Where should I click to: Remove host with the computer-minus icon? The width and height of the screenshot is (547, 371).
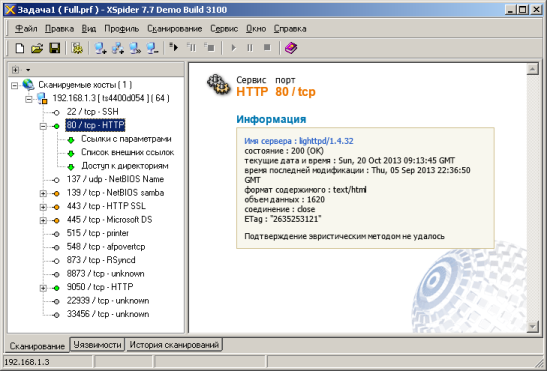coord(152,48)
